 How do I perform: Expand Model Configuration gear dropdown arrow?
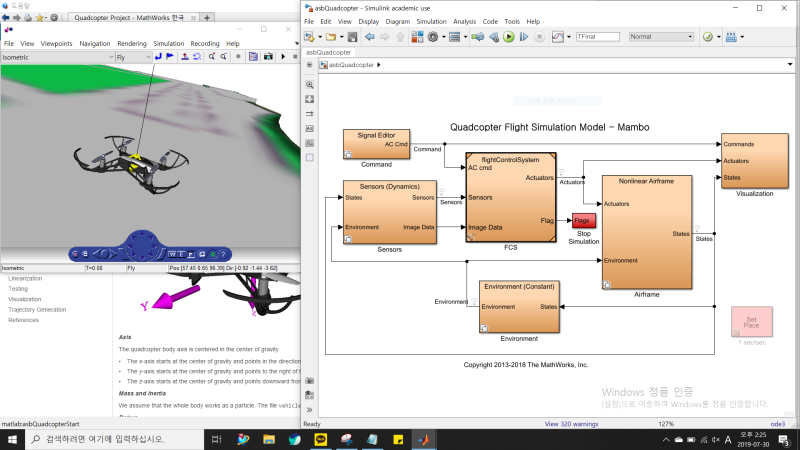(x=443, y=37)
